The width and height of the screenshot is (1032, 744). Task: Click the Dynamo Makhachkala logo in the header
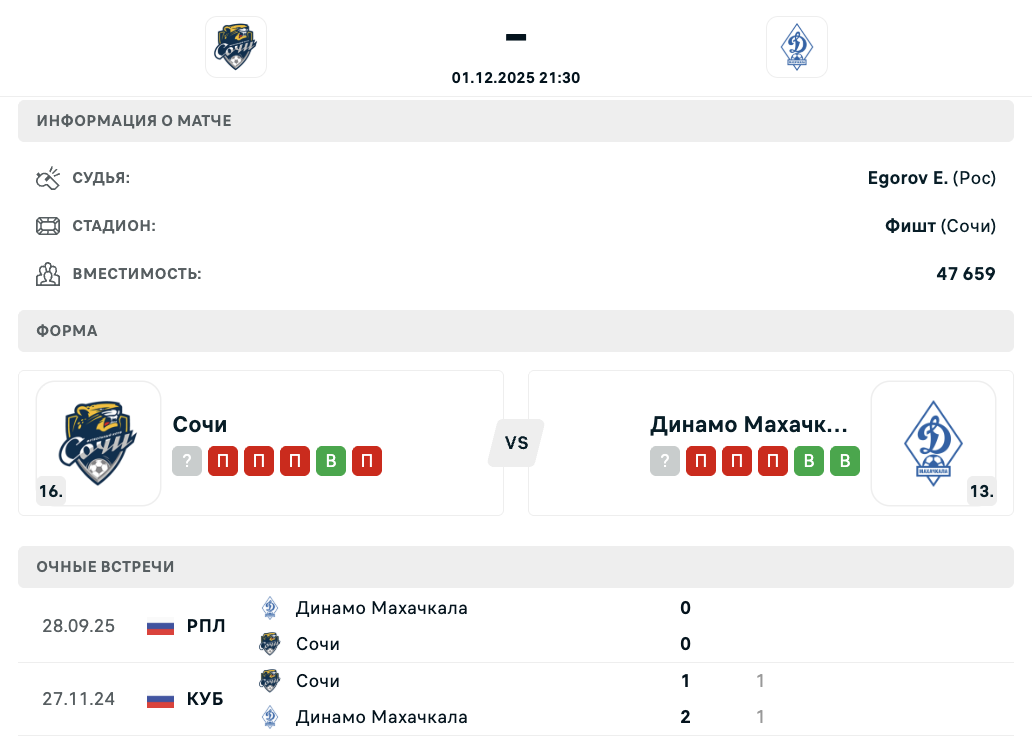[796, 47]
